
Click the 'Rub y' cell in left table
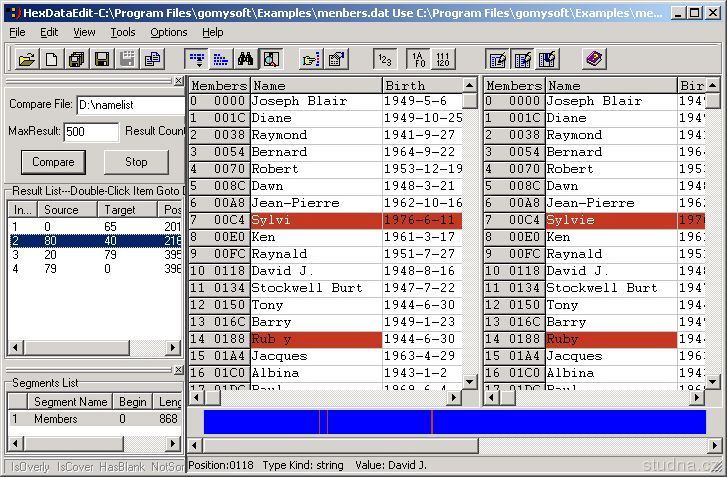(316, 339)
